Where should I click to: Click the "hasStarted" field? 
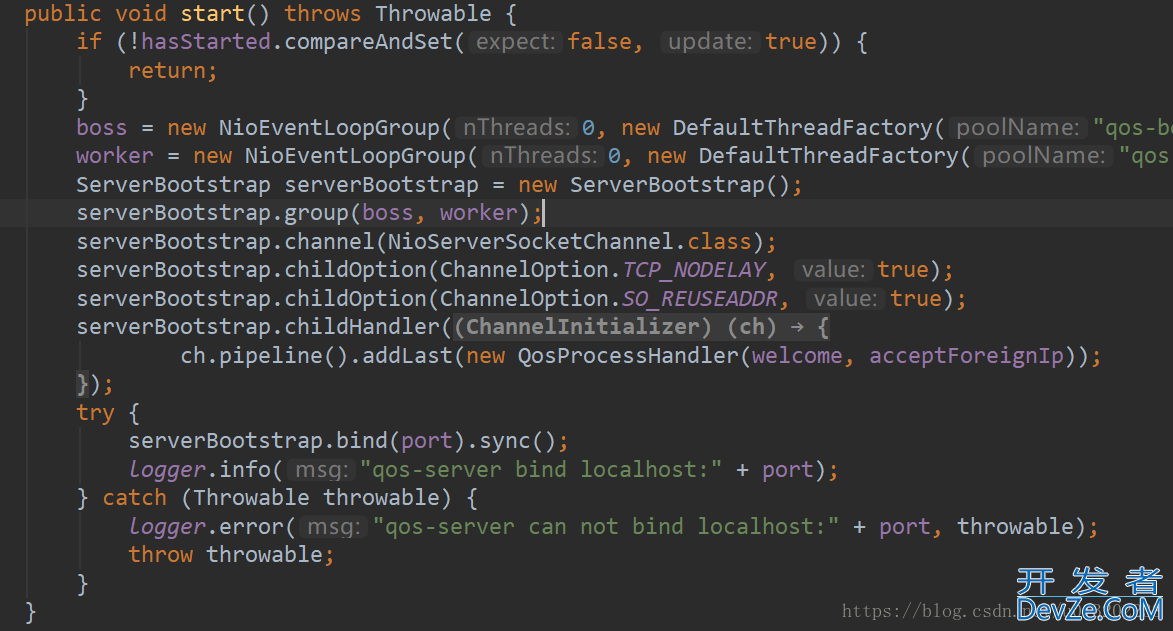[206, 42]
